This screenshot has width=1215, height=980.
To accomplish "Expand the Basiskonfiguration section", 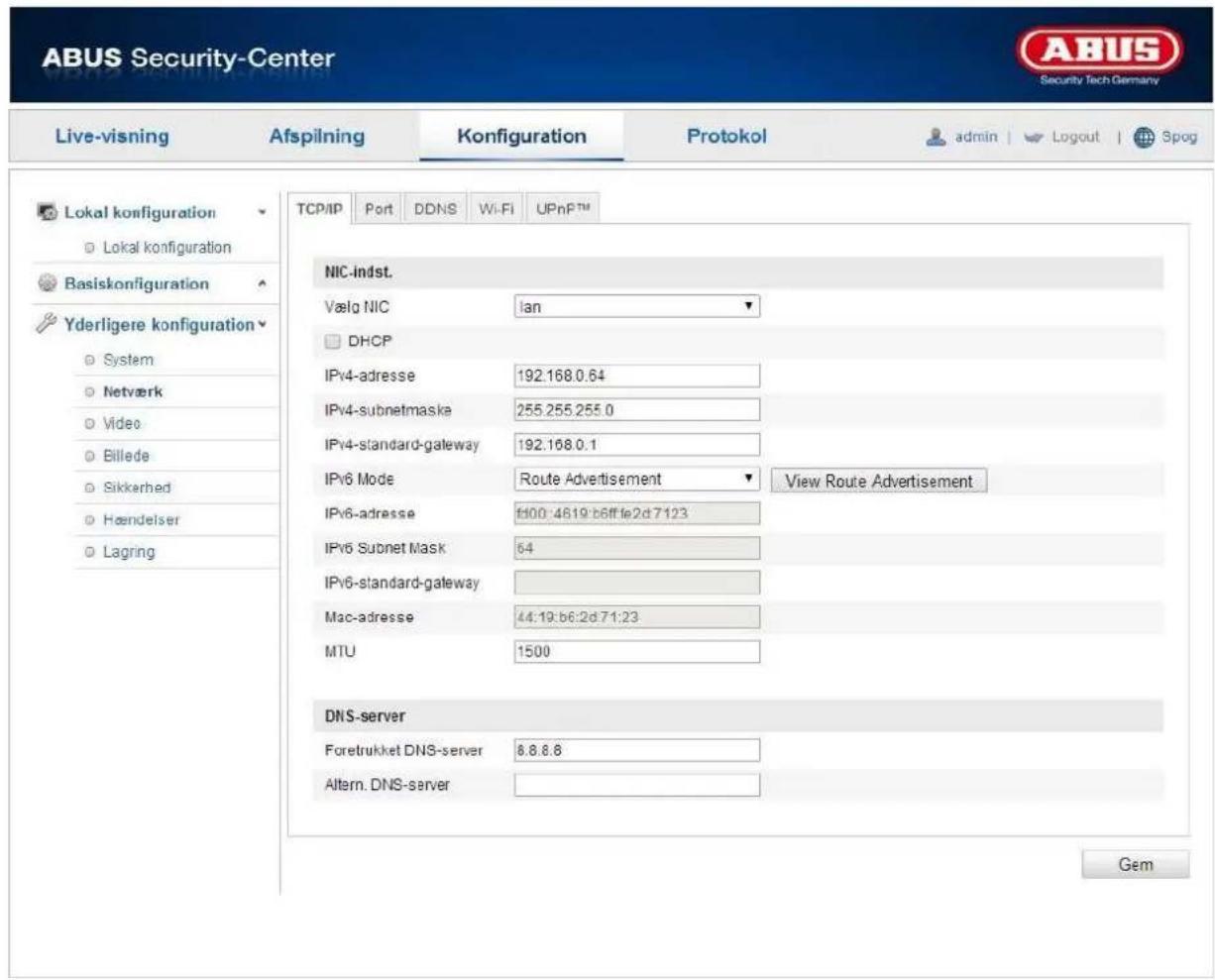I will click(262, 284).
